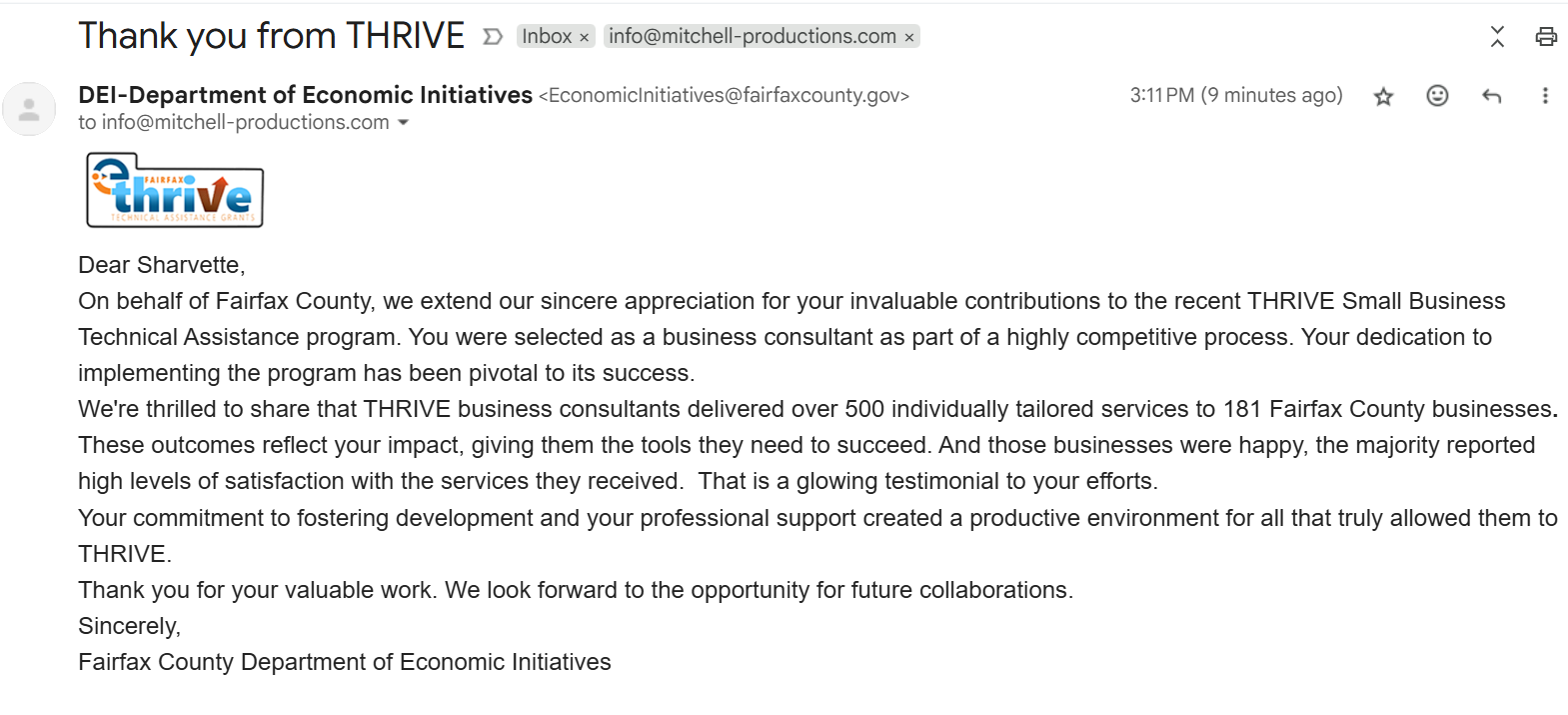The height and width of the screenshot is (715, 1568).
Task: Click the signature line 'Fairfax County Department of Economic Initiatives'
Action: click(x=345, y=662)
